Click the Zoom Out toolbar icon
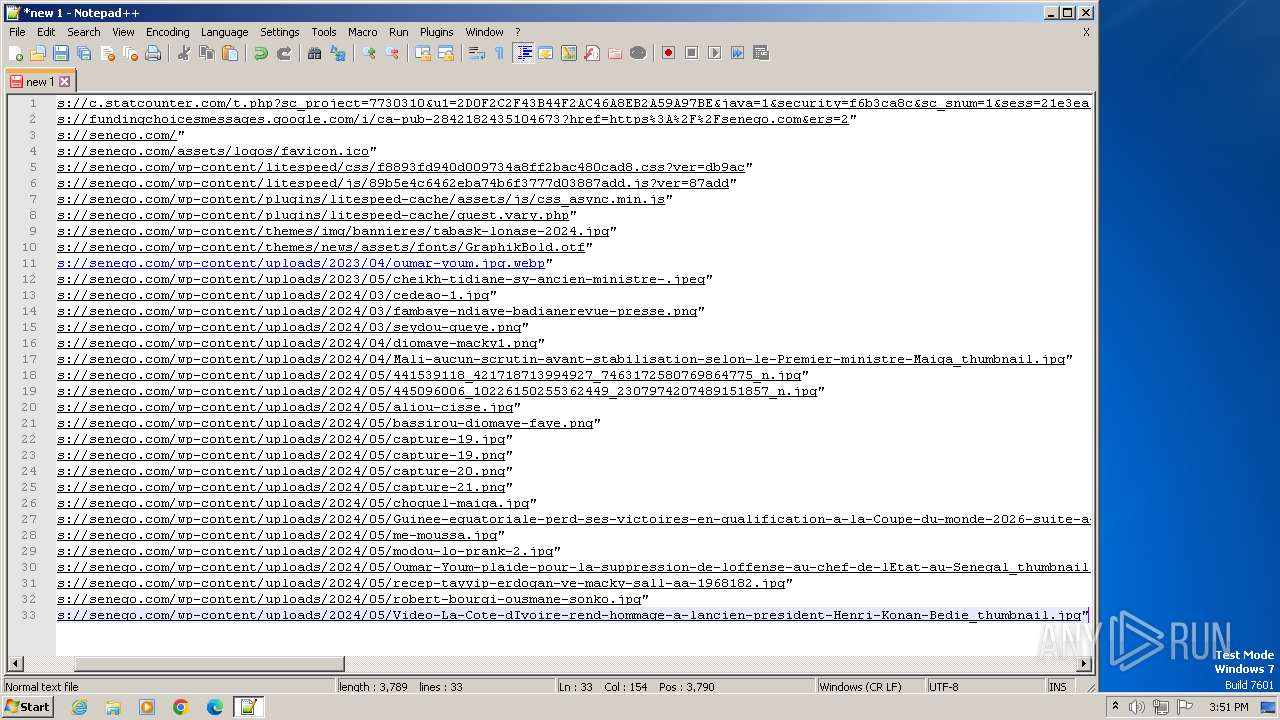 [x=392, y=53]
